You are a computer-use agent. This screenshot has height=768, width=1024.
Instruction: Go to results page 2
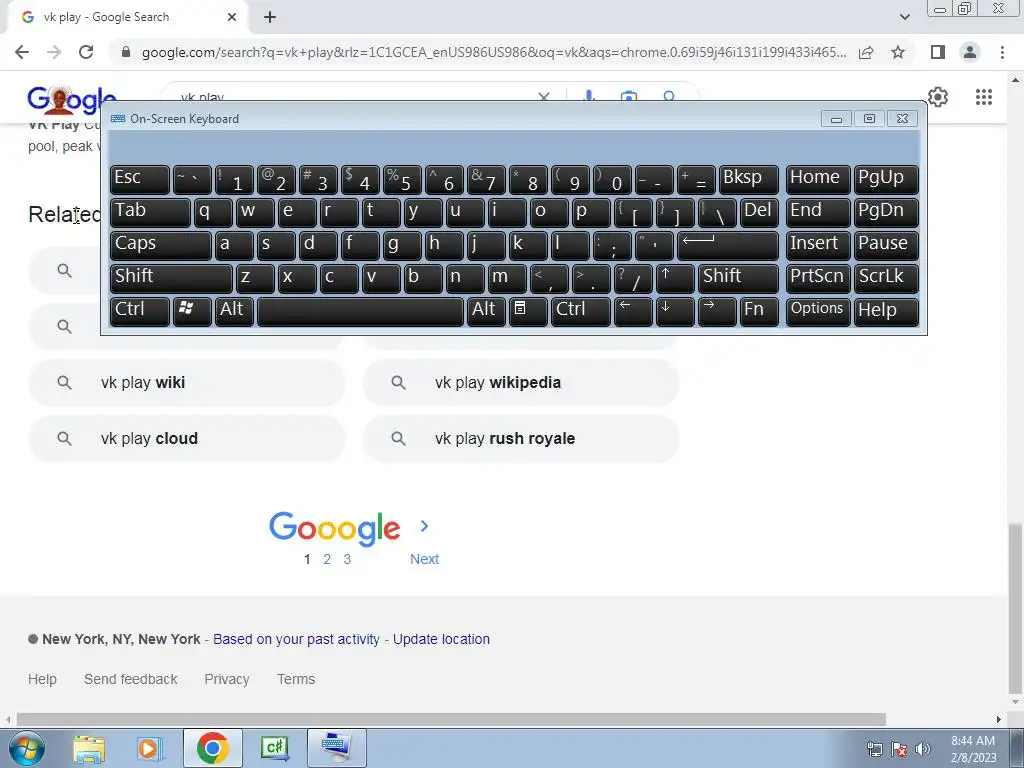[x=327, y=559]
